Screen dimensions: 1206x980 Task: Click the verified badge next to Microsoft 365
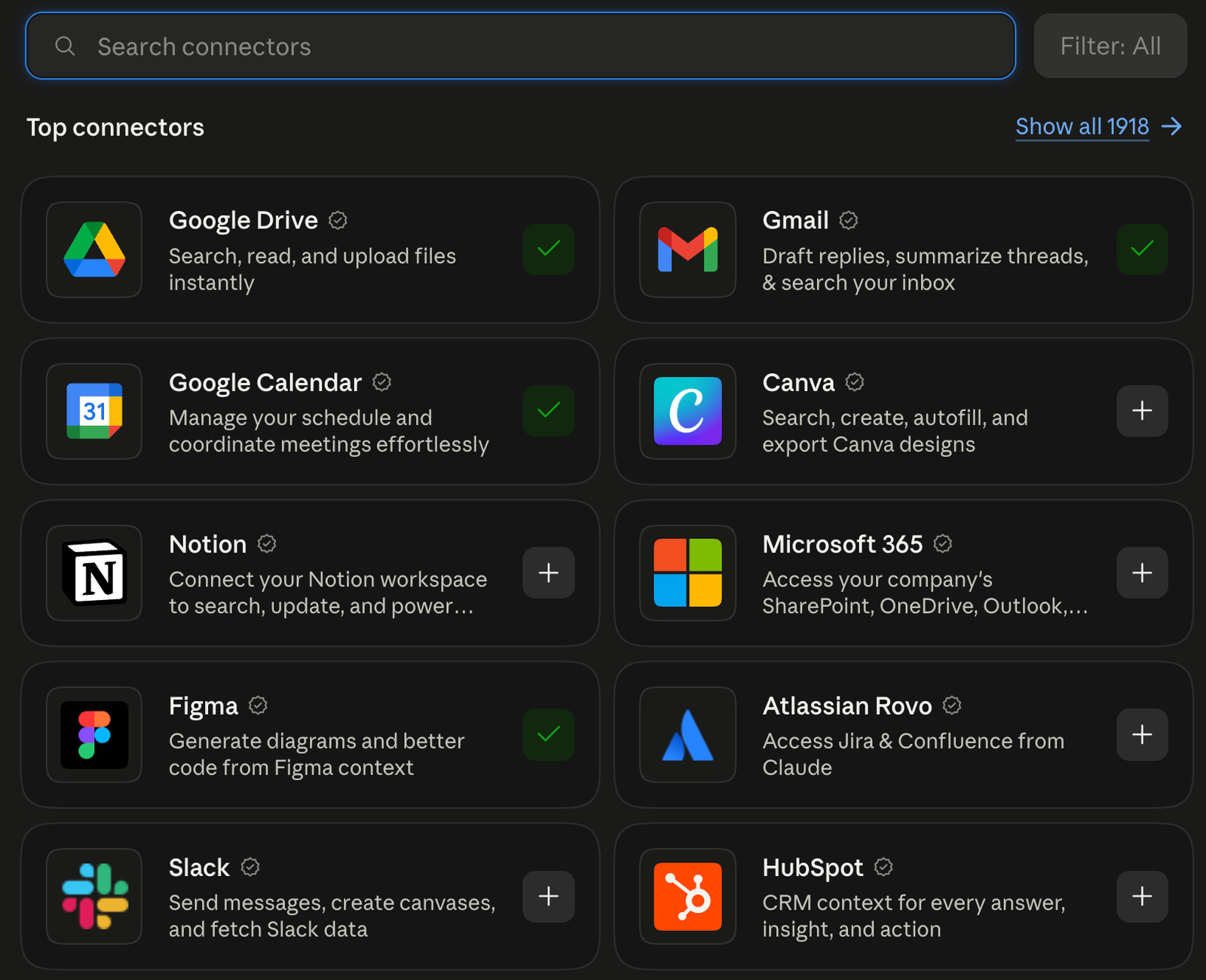pos(943,544)
